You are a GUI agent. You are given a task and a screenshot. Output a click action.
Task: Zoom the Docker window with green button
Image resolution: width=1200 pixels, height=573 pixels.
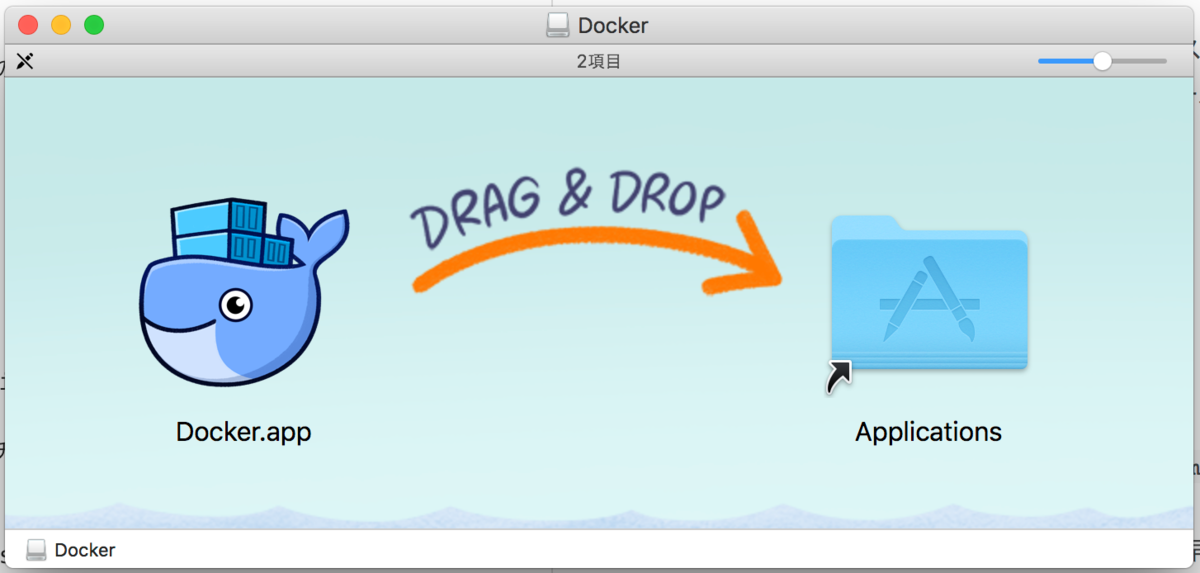[x=94, y=25]
